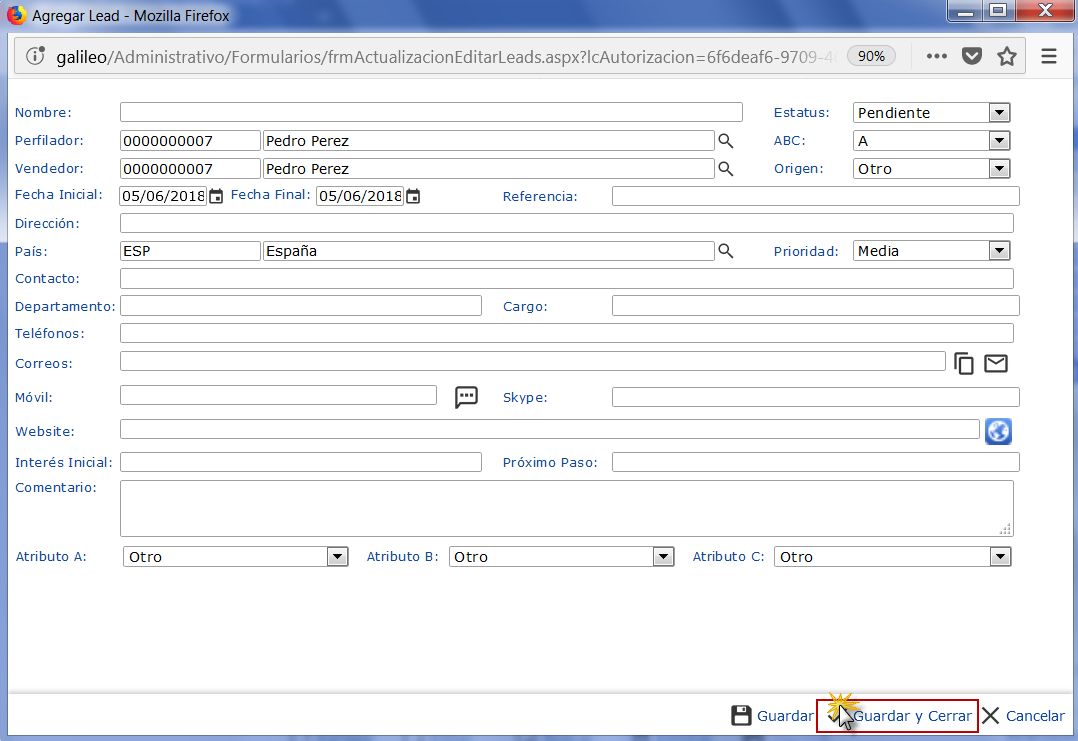Open Fecha Final calendar picker

click(x=412, y=197)
